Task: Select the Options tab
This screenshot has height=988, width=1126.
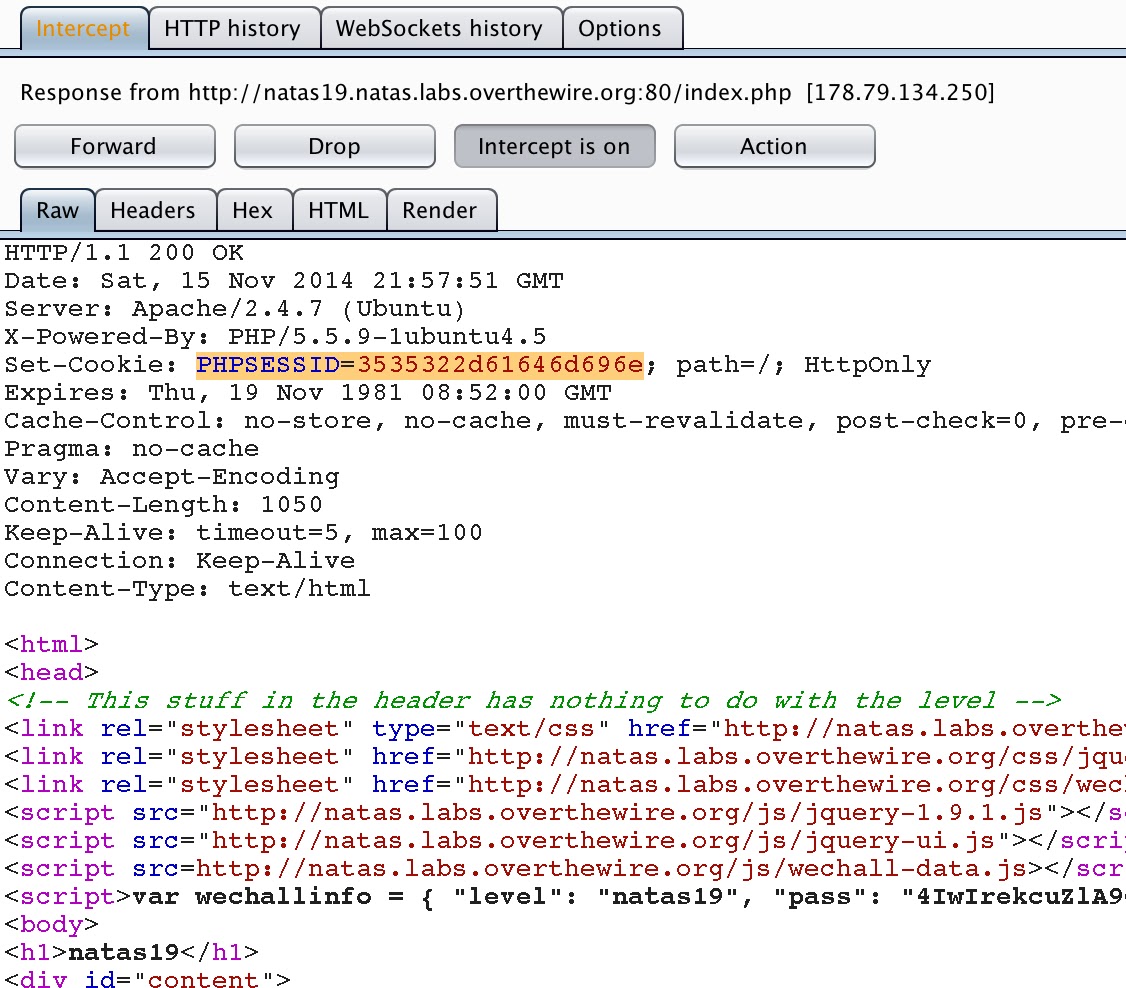Action: click(x=622, y=28)
